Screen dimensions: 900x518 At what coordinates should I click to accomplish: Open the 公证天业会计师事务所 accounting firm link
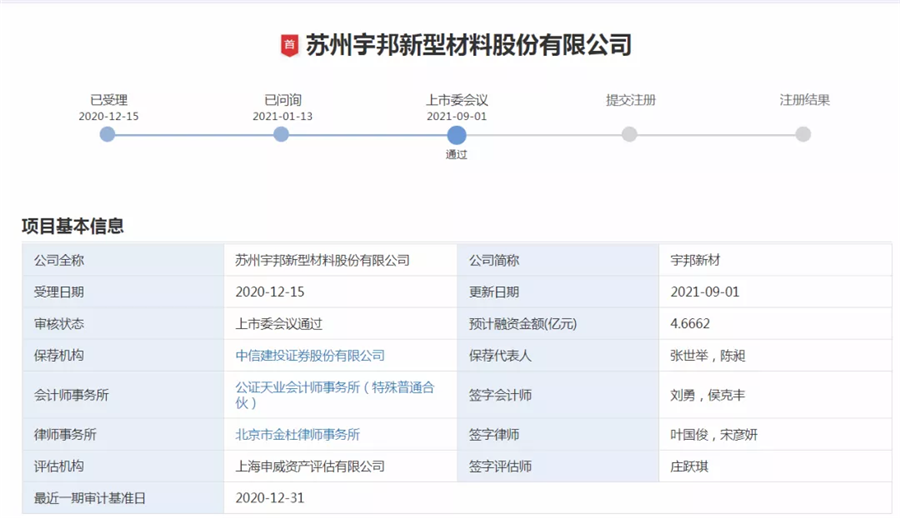[334, 394]
